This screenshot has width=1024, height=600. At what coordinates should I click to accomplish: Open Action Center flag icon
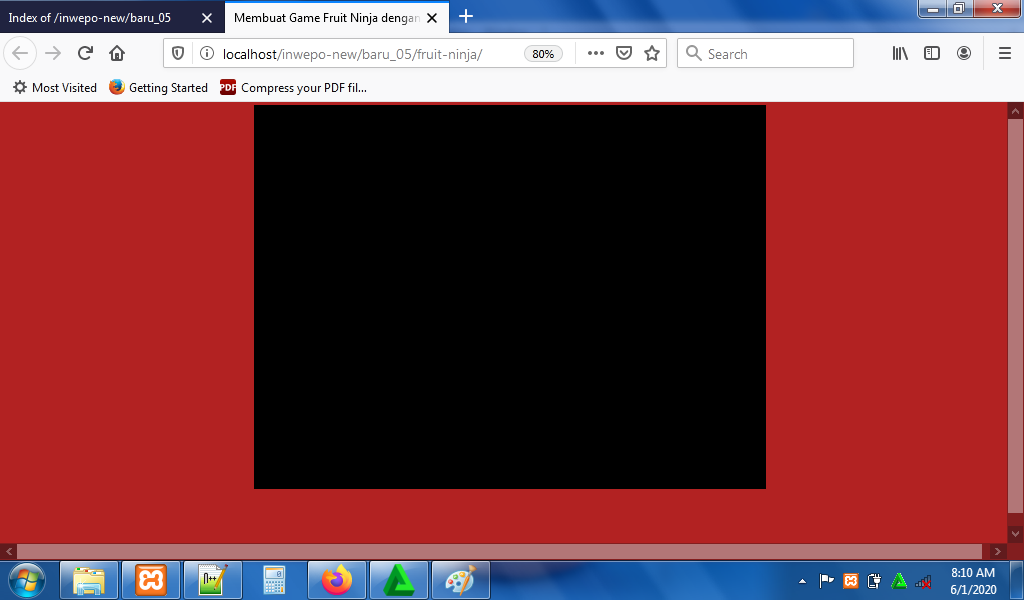point(826,580)
